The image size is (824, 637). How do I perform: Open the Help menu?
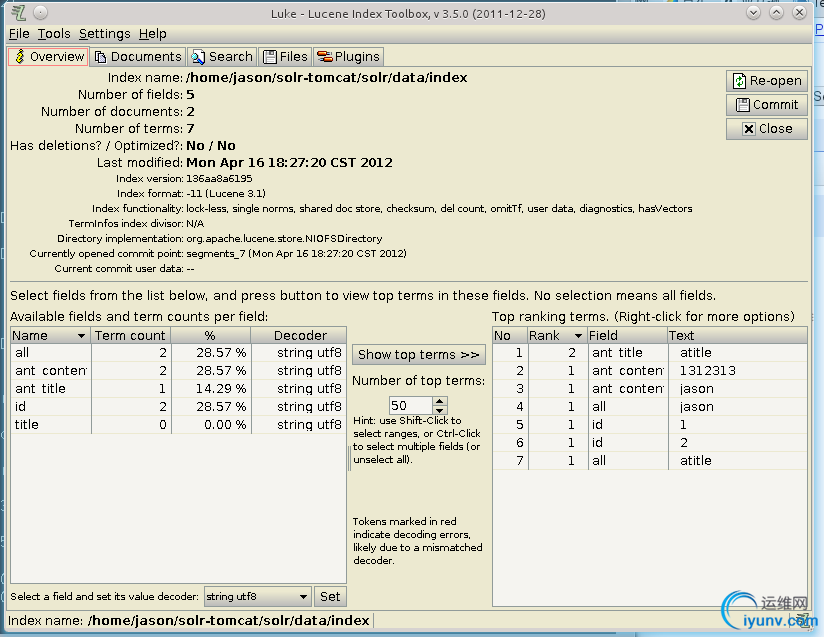153,34
